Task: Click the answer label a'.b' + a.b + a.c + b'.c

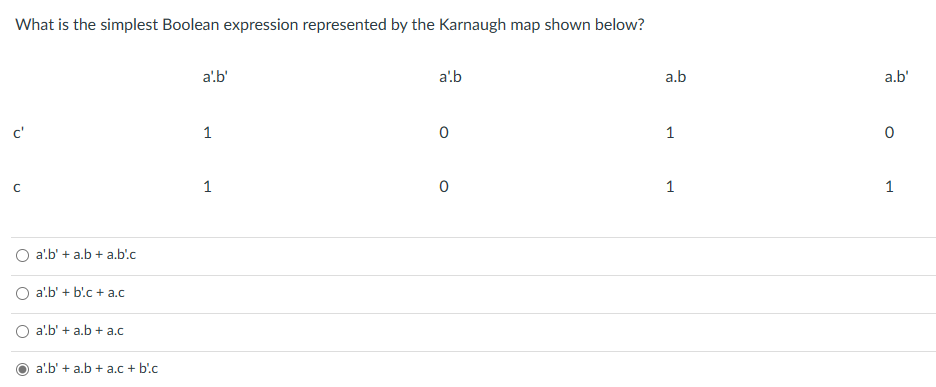Action: [x=97, y=369]
